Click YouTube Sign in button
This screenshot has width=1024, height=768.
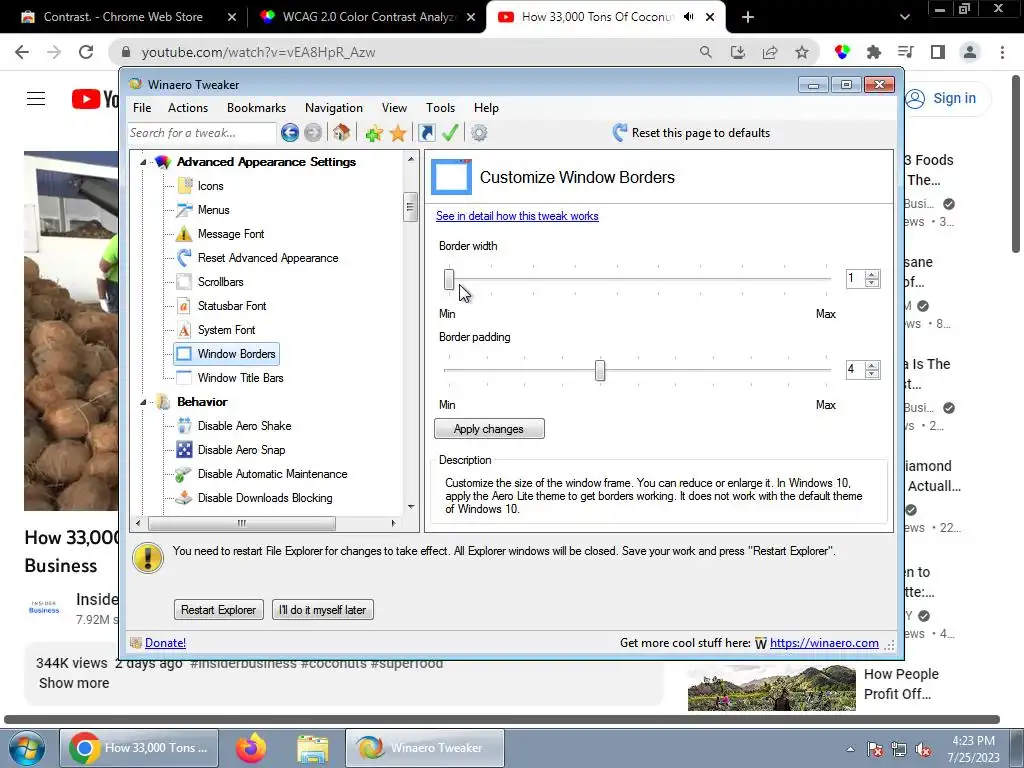pos(946,99)
